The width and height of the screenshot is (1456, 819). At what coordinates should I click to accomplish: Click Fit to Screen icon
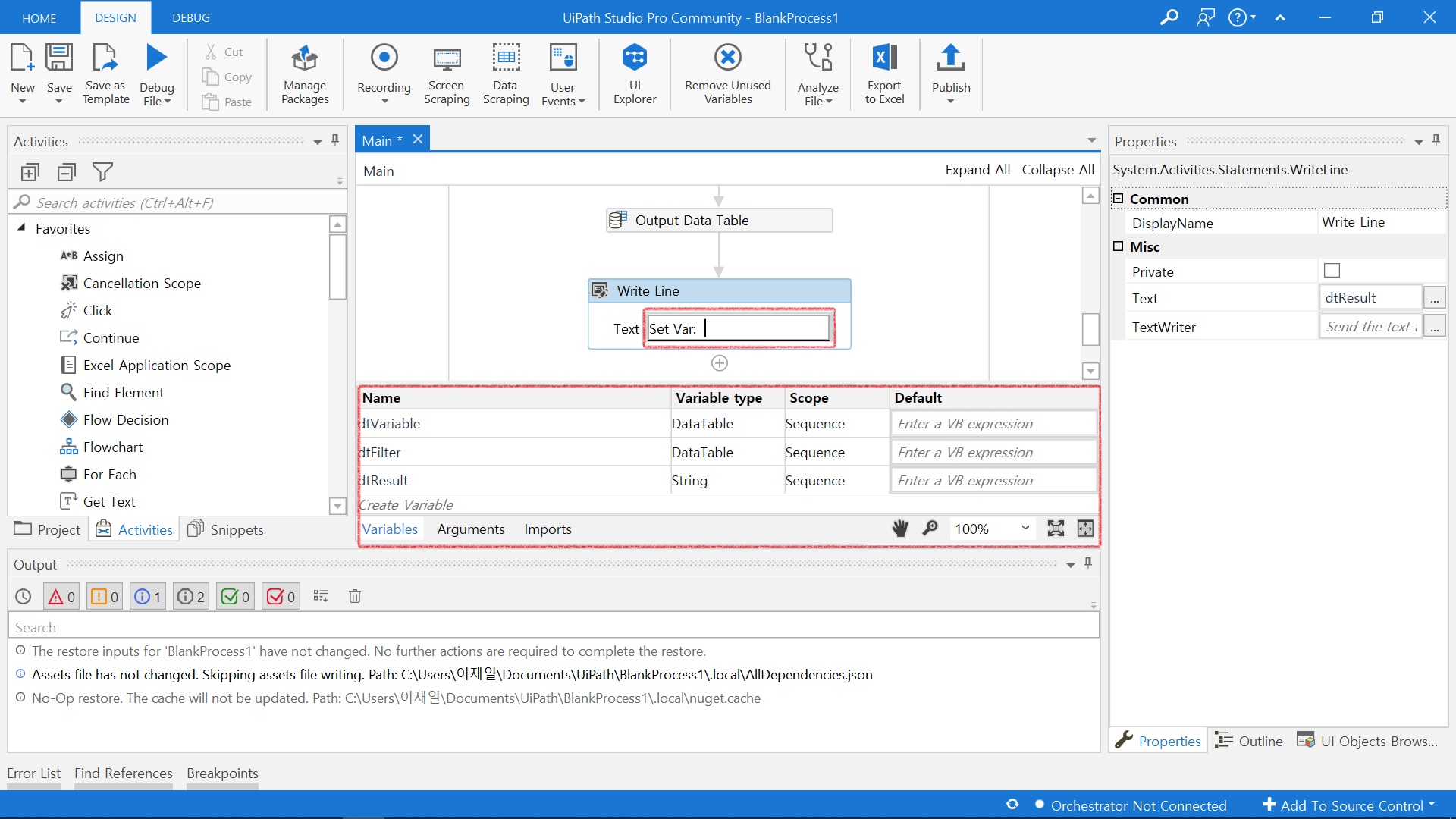[1056, 529]
